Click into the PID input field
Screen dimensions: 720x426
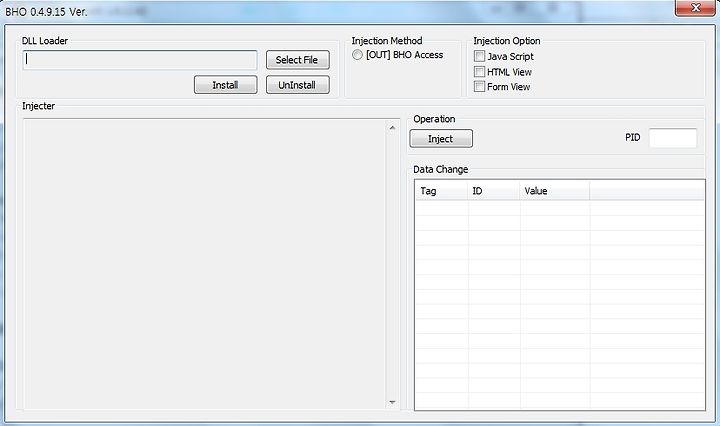click(x=673, y=138)
